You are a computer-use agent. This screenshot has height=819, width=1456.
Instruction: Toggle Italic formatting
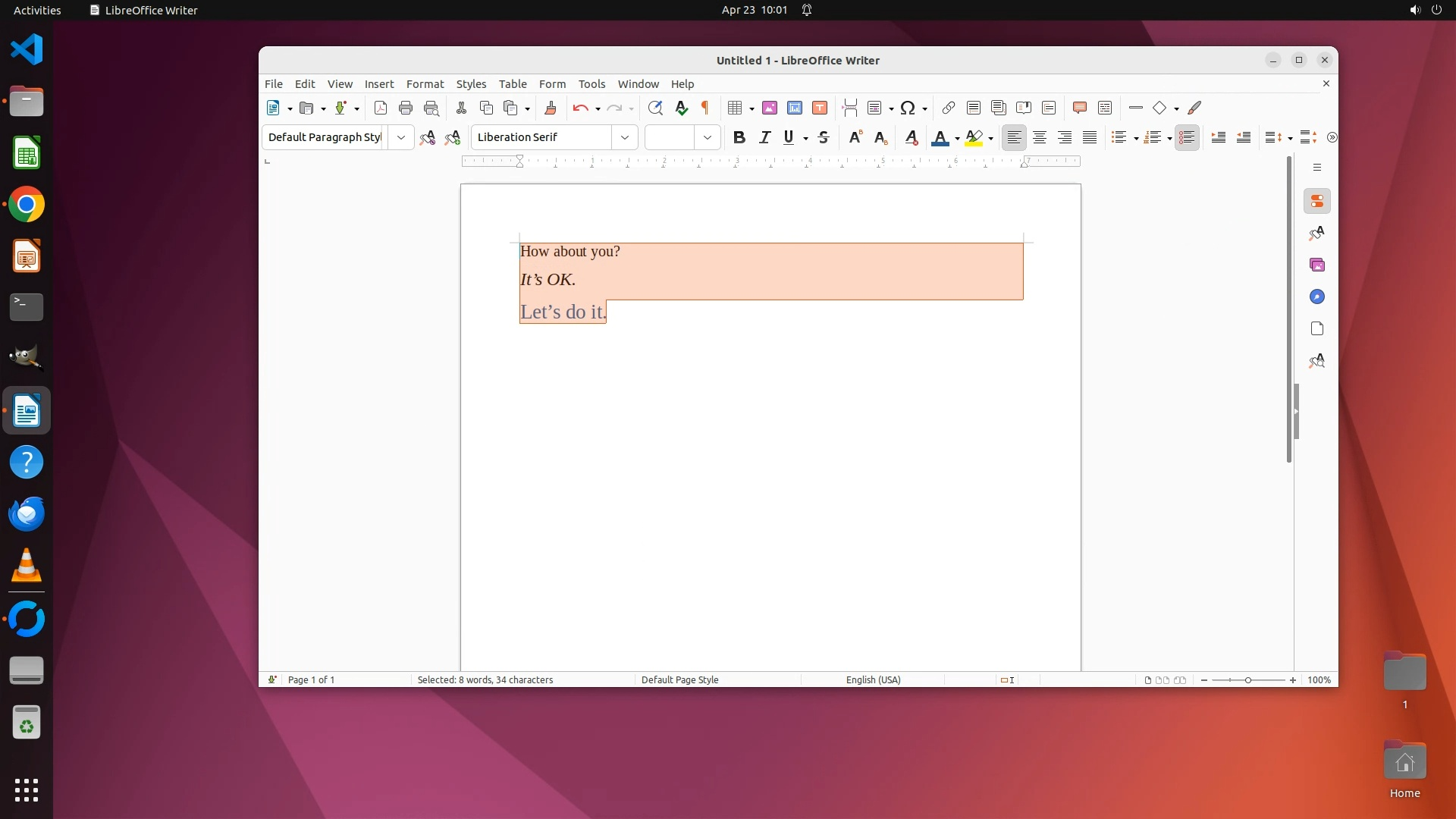pyautogui.click(x=764, y=137)
